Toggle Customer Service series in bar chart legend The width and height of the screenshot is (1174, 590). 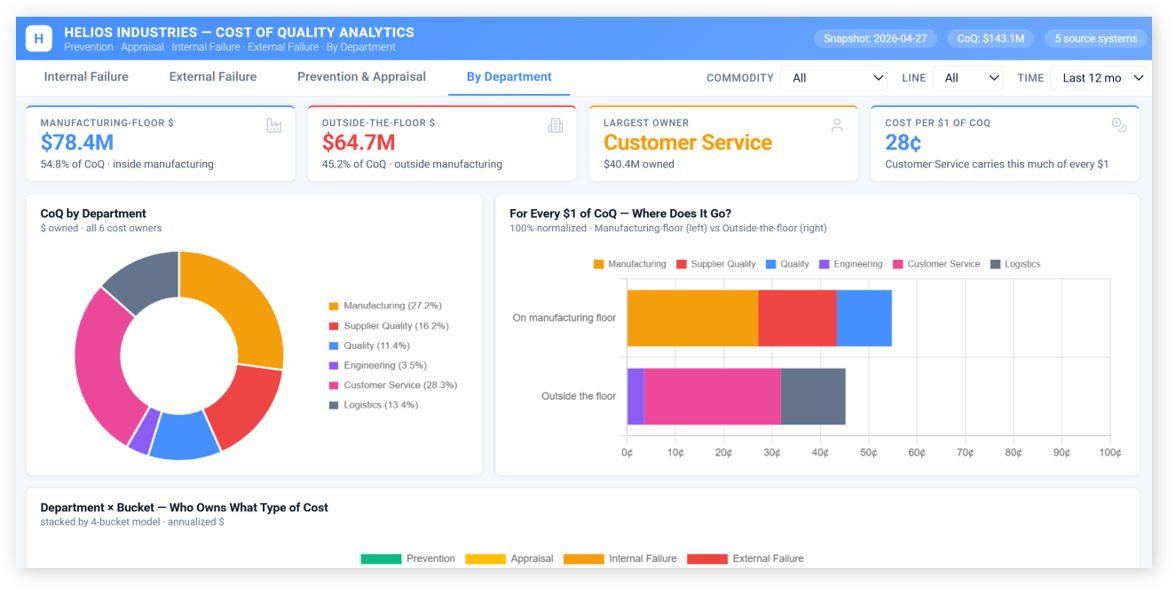coord(937,264)
